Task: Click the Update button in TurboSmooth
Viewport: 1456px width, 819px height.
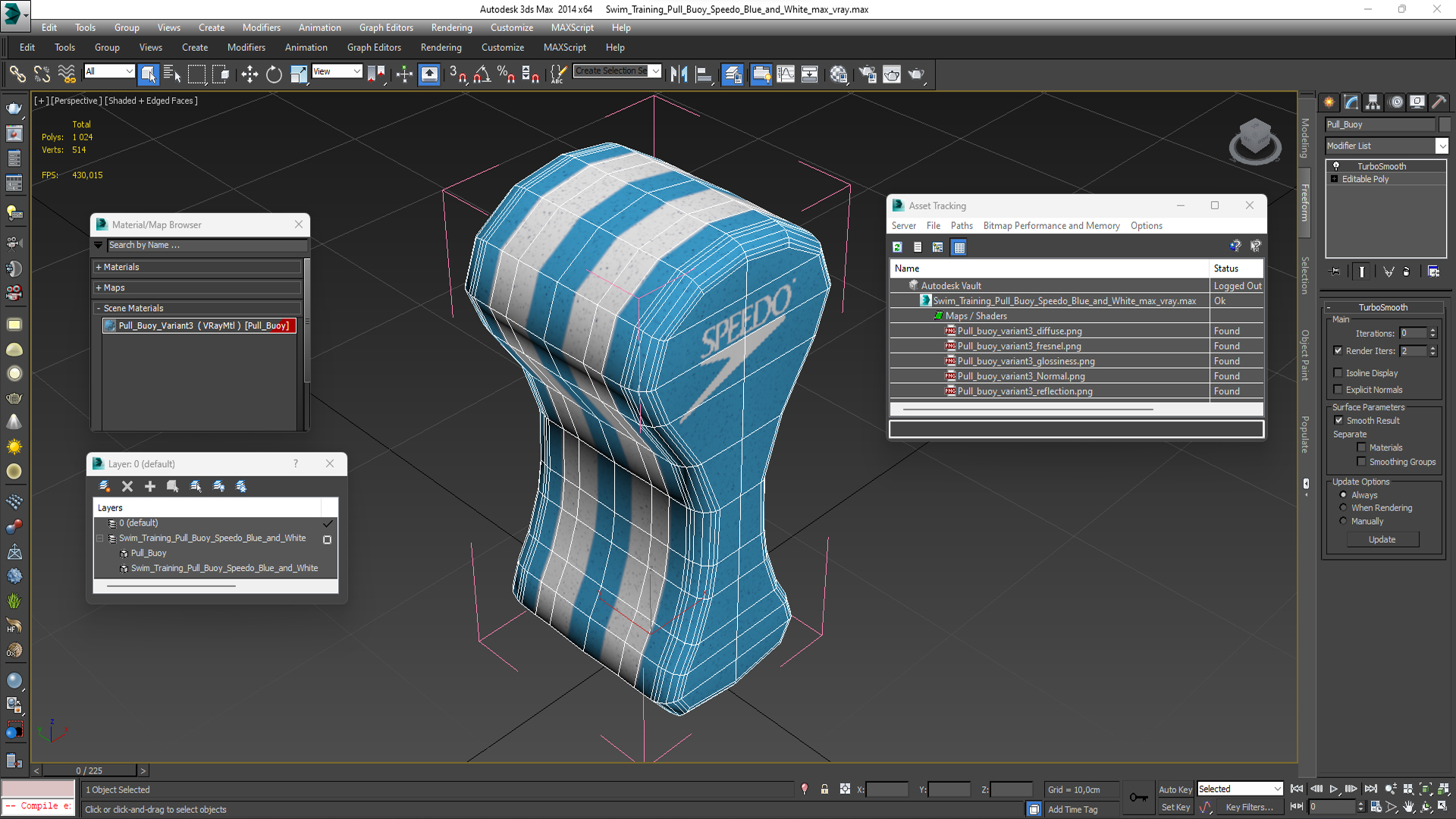Action: (1382, 540)
